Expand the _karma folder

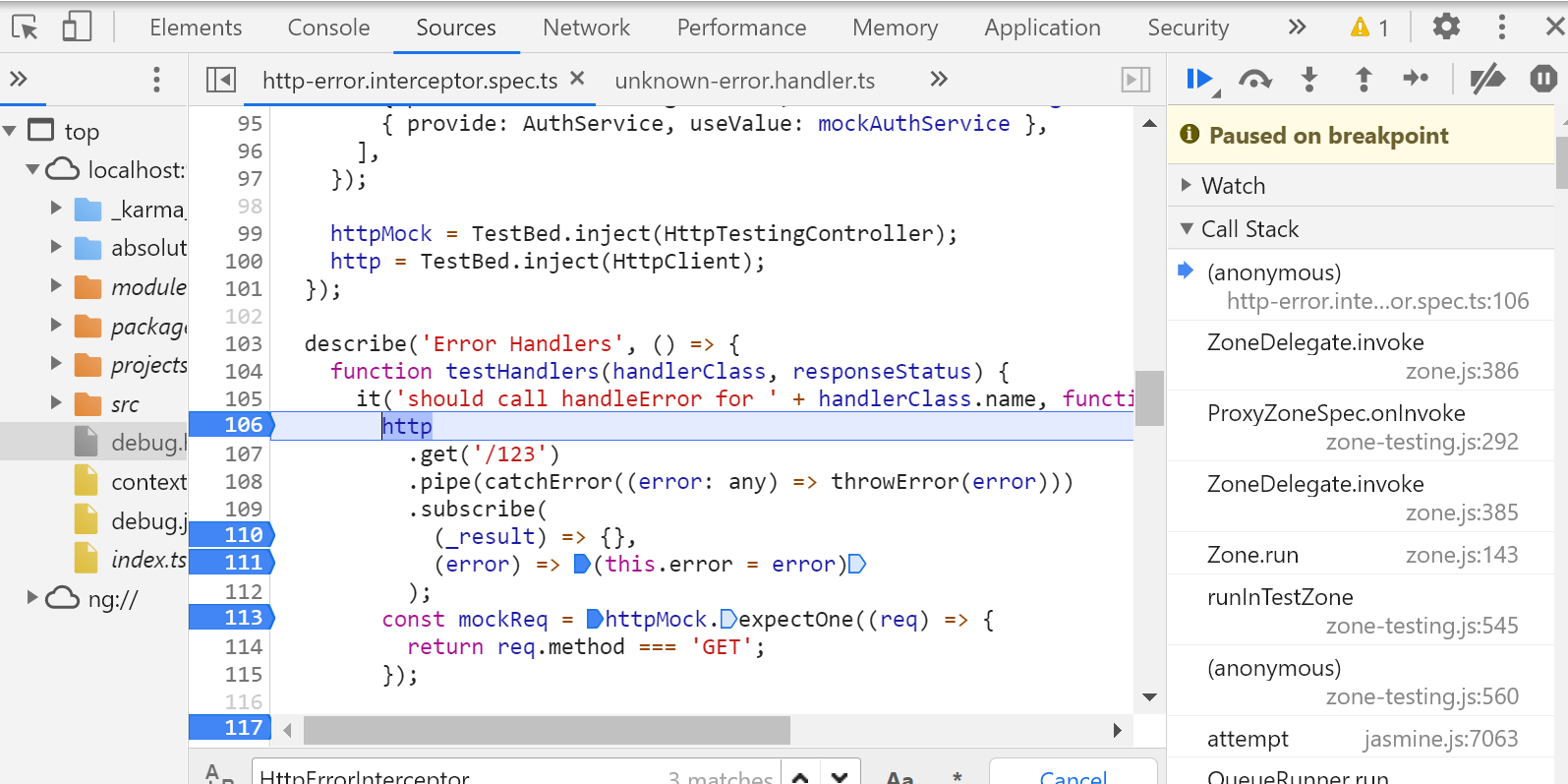56,209
